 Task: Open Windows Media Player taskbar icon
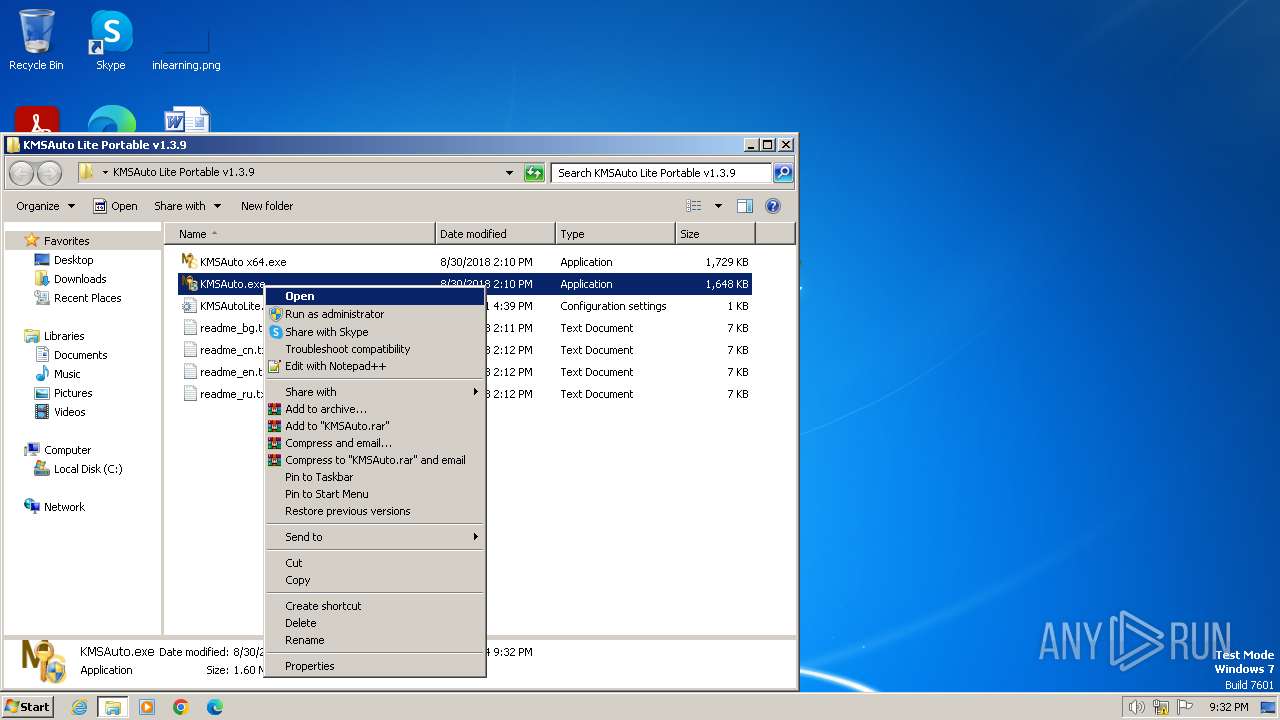click(147, 707)
